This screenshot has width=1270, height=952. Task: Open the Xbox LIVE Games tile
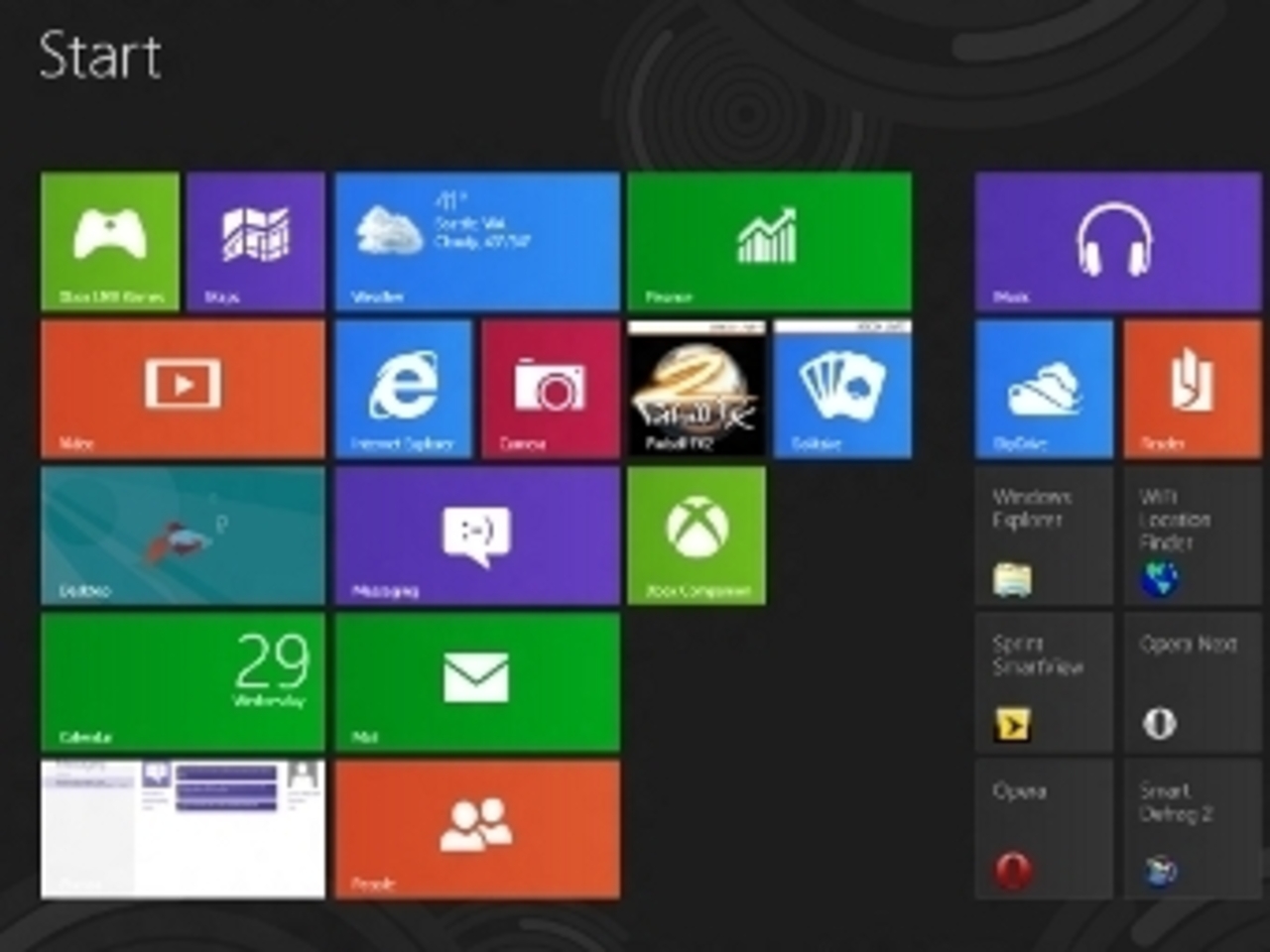click(x=110, y=242)
